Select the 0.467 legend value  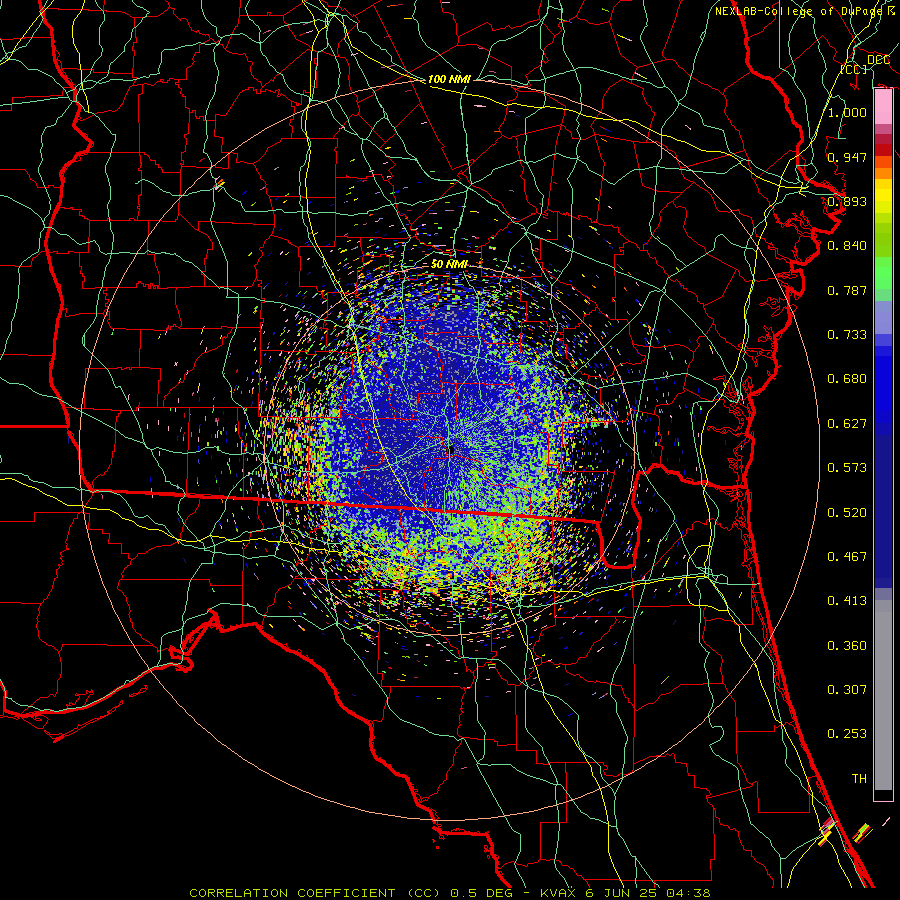click(847, 556)
